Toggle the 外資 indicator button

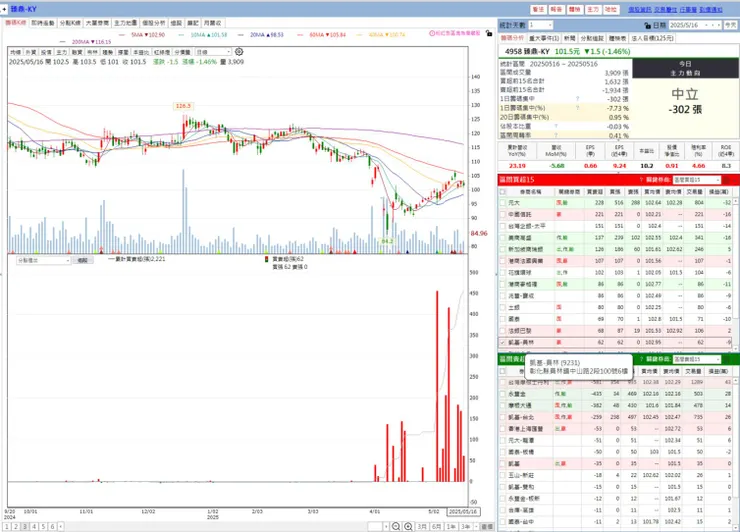(x=31, y=52)
